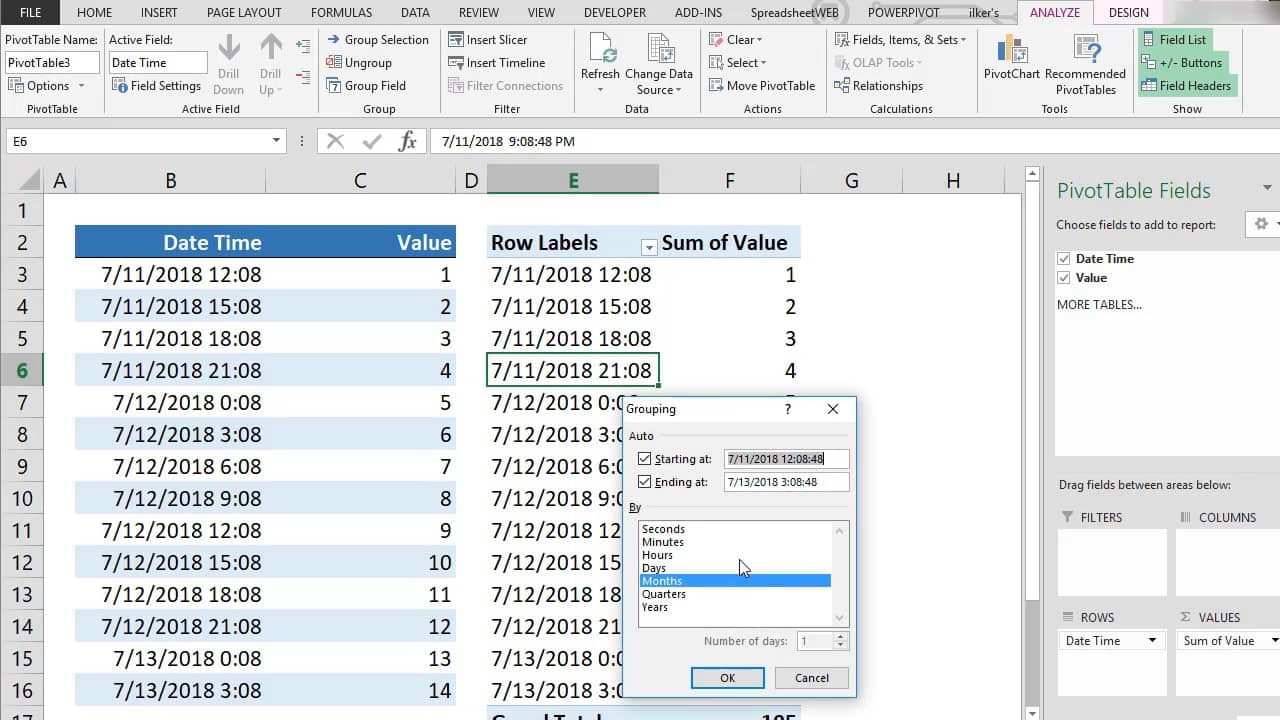1280x720 pixels.
Task: Click Group Selection in the ribbon
Action: (x=377, y=40)
